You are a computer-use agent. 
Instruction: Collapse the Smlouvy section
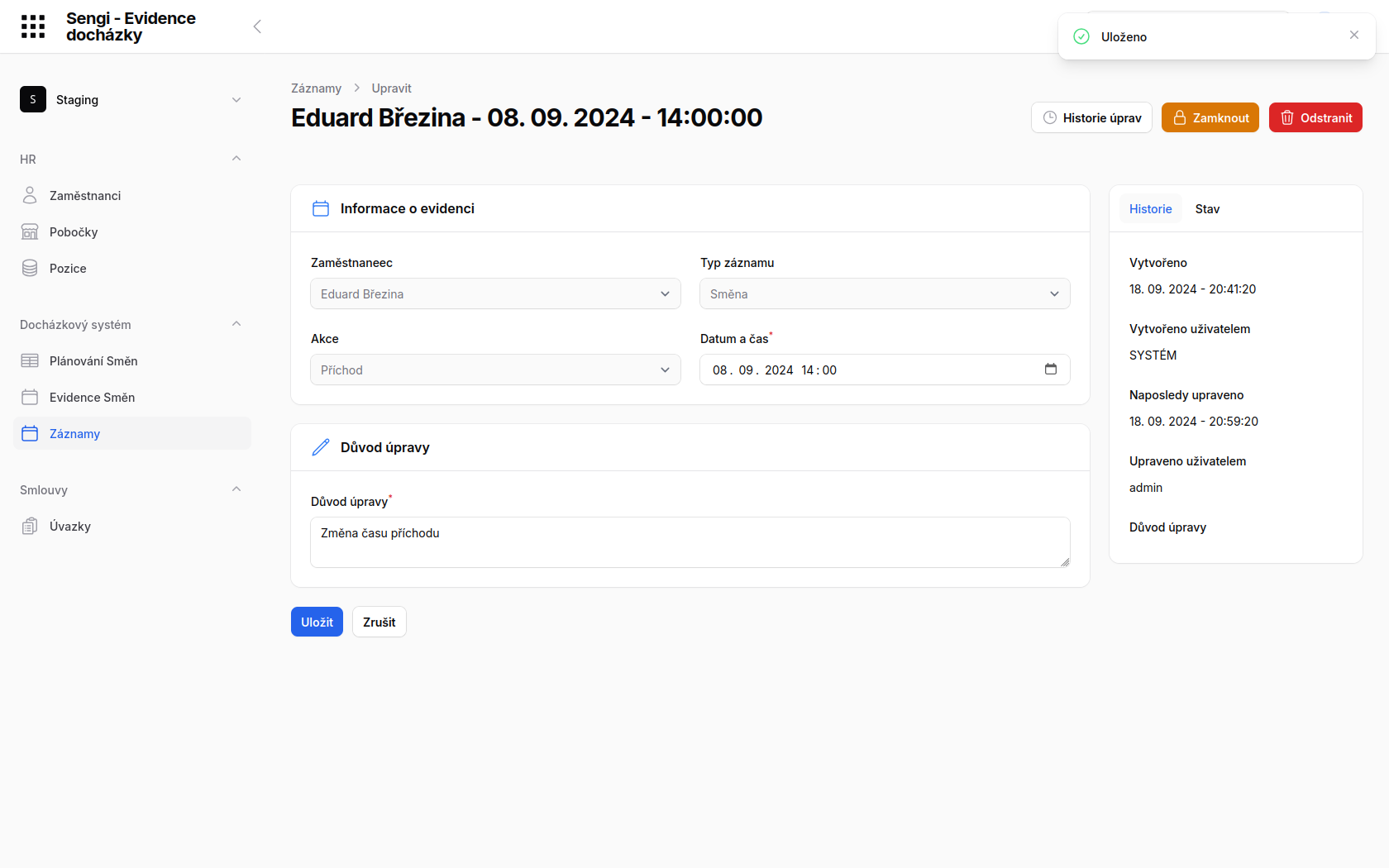pyautogui.click(x=236, y=489)
